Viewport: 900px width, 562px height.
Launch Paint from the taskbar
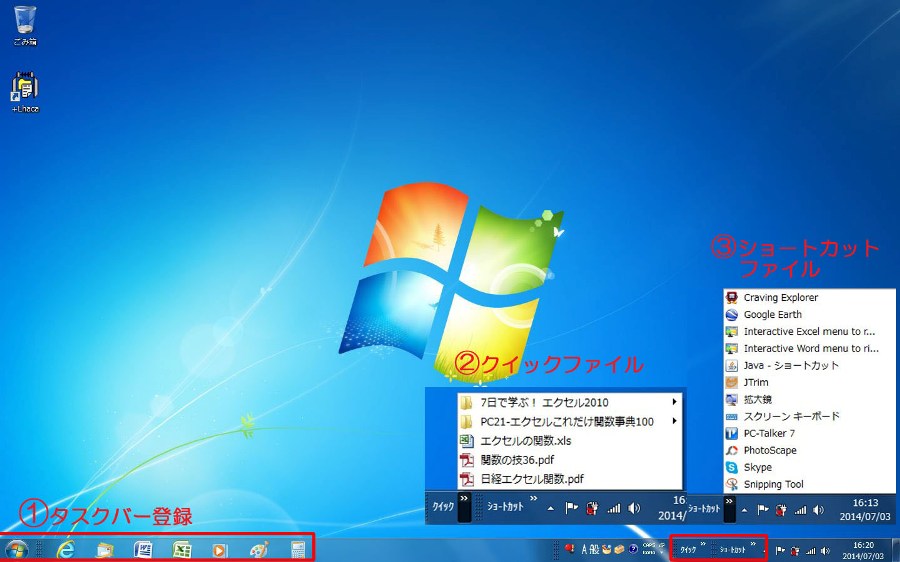coord(259,550)
